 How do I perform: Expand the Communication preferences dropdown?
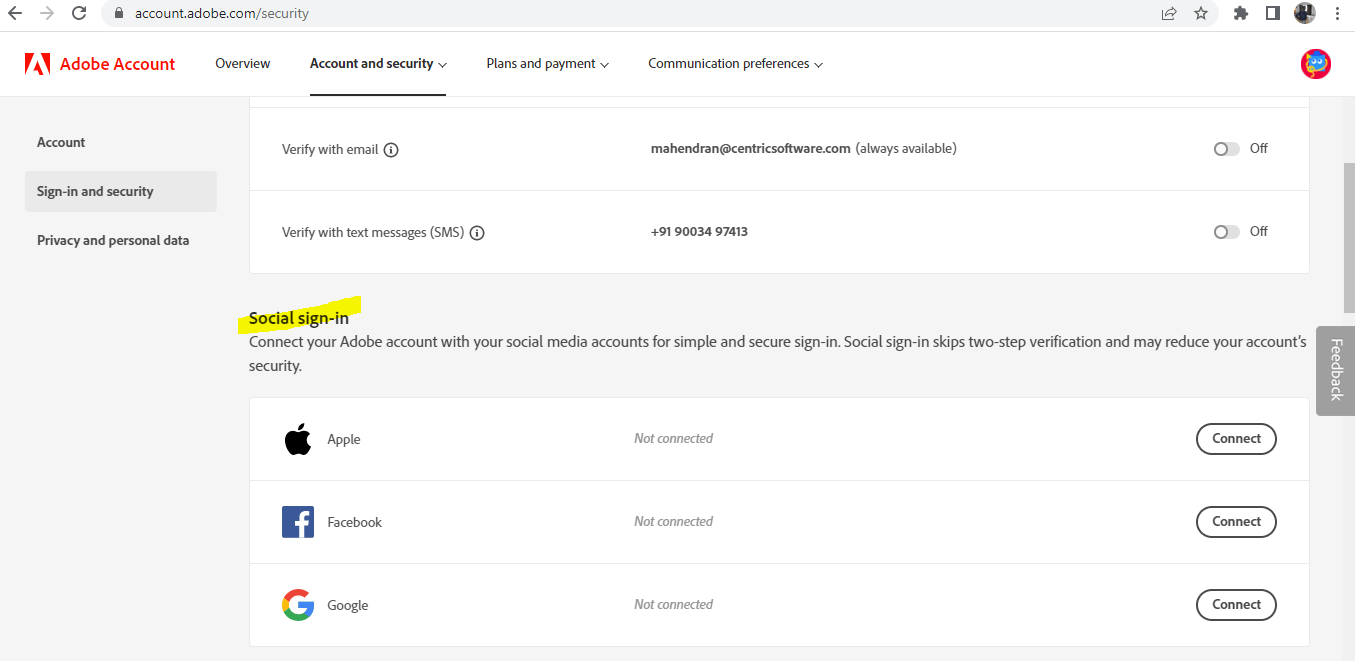[x=735, y=63]
